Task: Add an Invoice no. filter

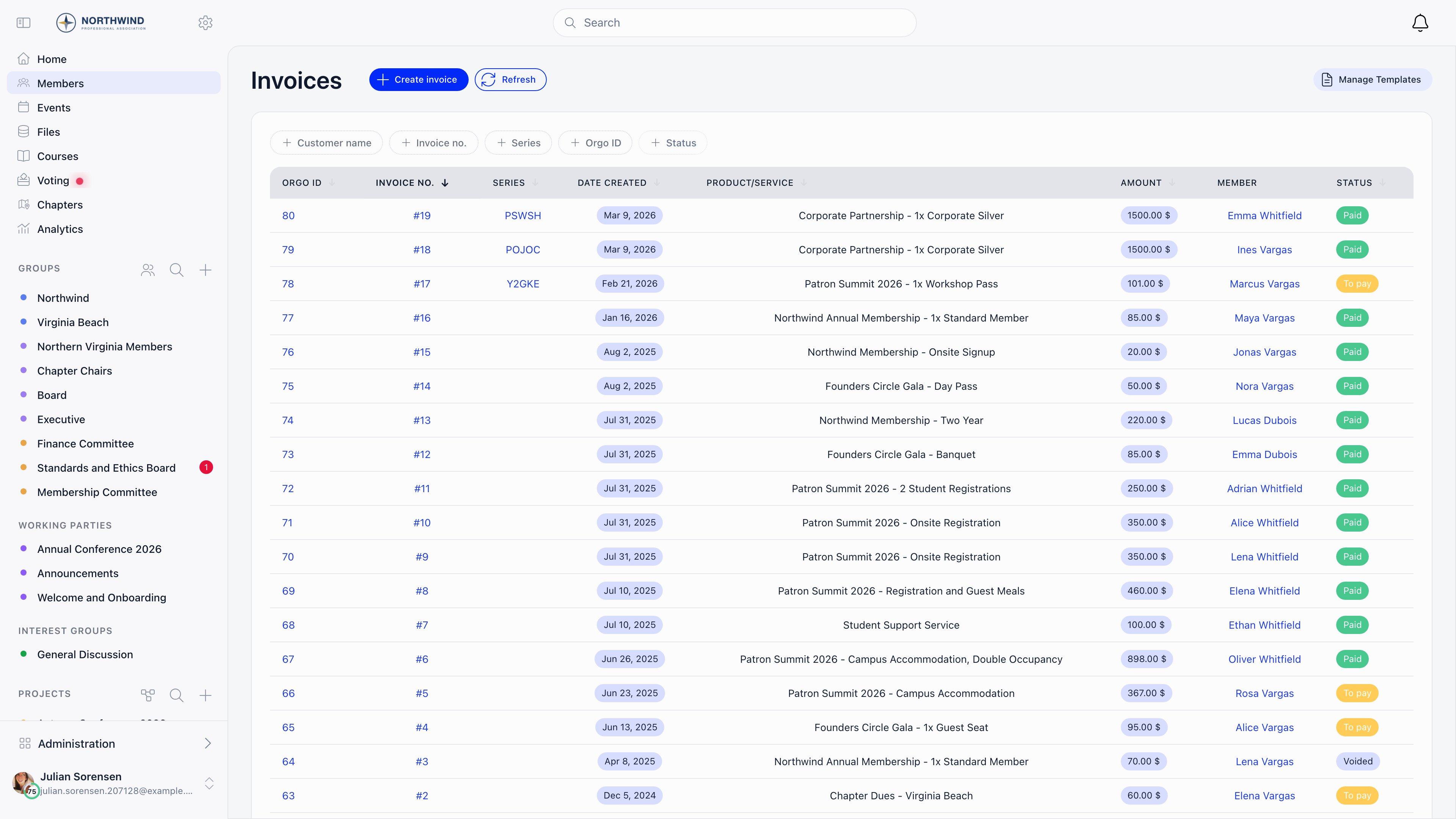Action: point(433,143)
